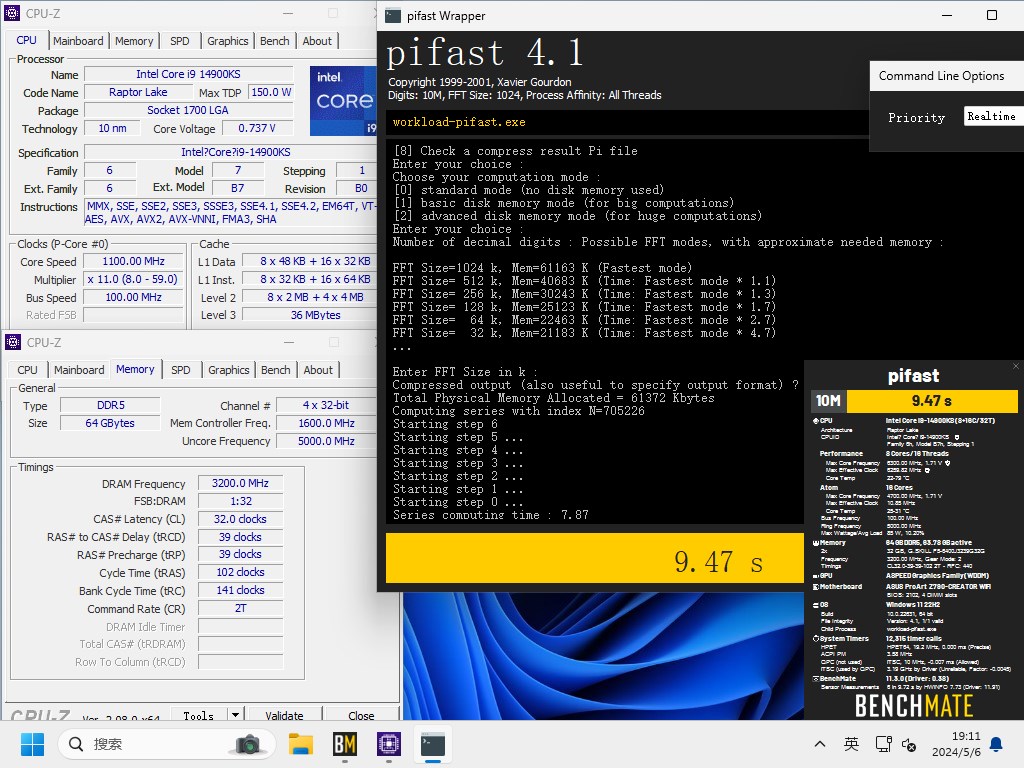Show hidden system tray icons
The width and height of the screenshot is (1024, 768).
(820, 744)
